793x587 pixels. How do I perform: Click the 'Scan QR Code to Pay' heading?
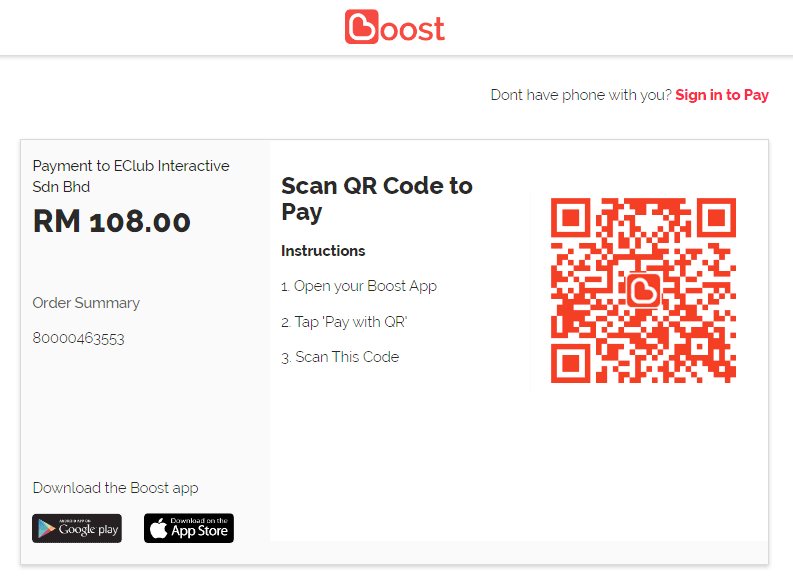pos(376,198)
